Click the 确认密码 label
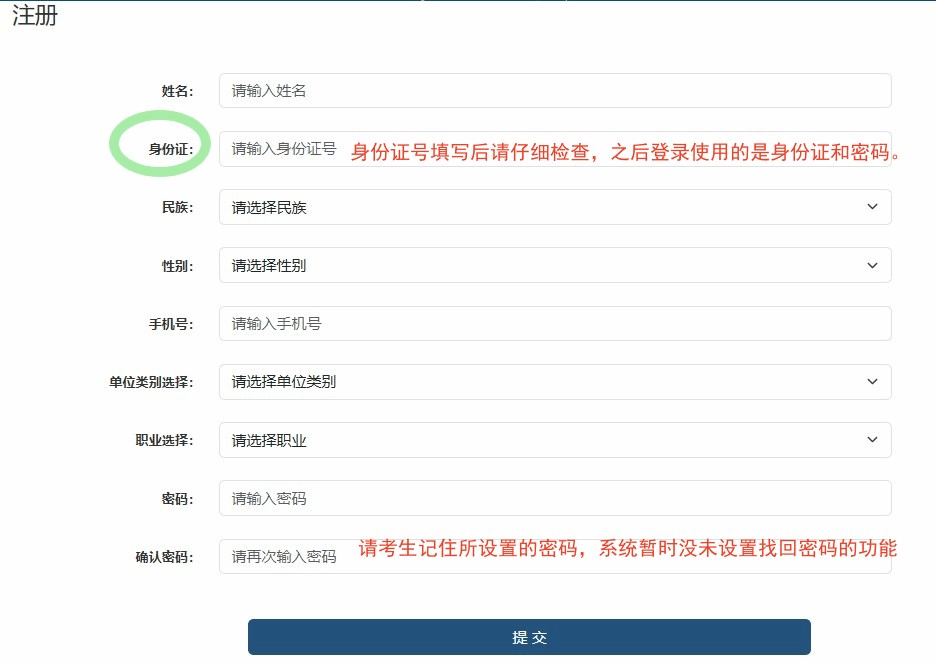The width and height of the screenshot is (936, 664). point(164,557)
